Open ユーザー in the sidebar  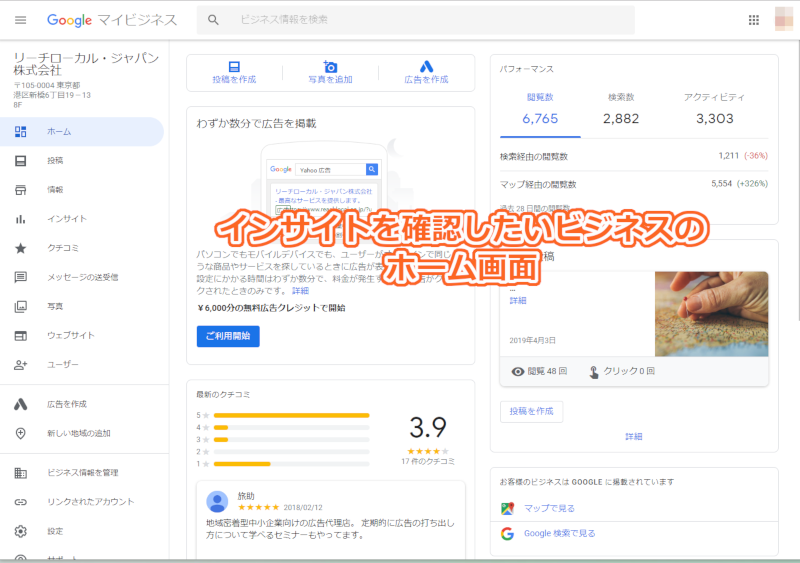[x=63, y=364]
